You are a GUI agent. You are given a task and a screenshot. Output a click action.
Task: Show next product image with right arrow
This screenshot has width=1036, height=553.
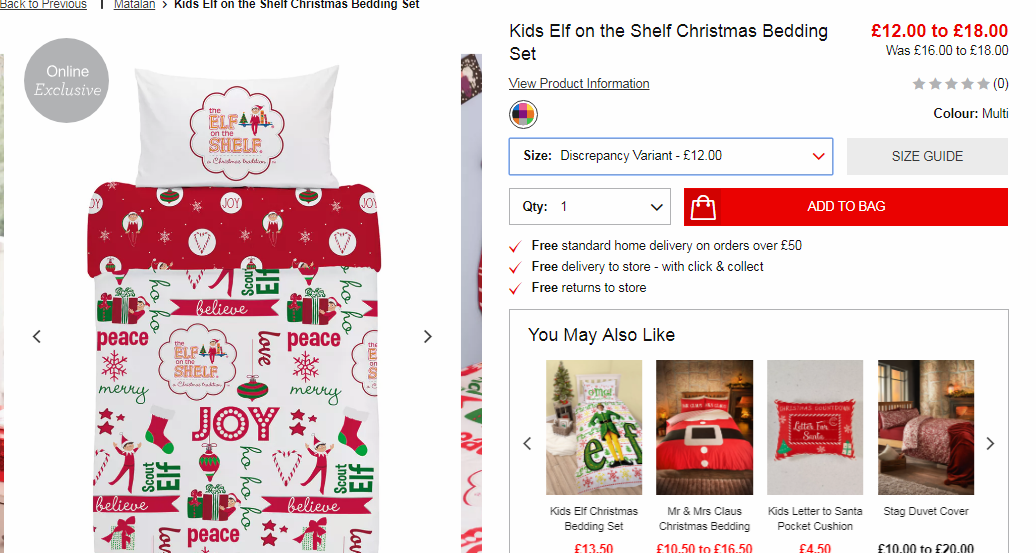[427, 336]
